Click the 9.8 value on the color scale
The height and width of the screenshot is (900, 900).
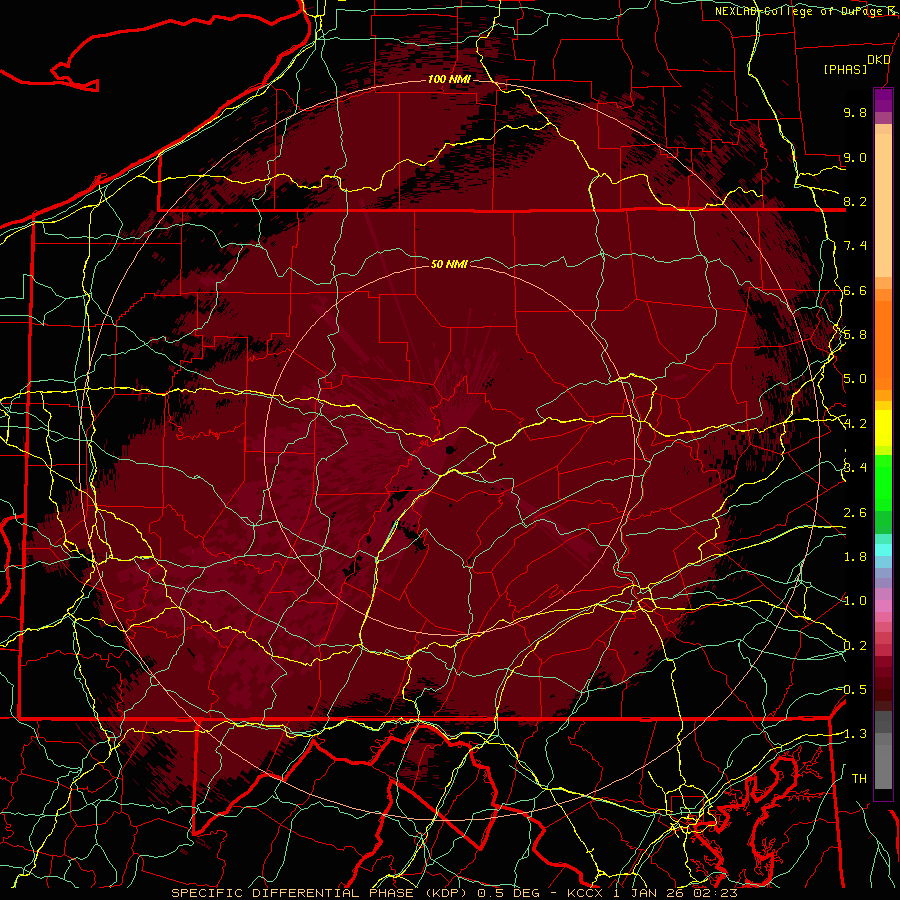pyautogui.click(x=855, y=112)
